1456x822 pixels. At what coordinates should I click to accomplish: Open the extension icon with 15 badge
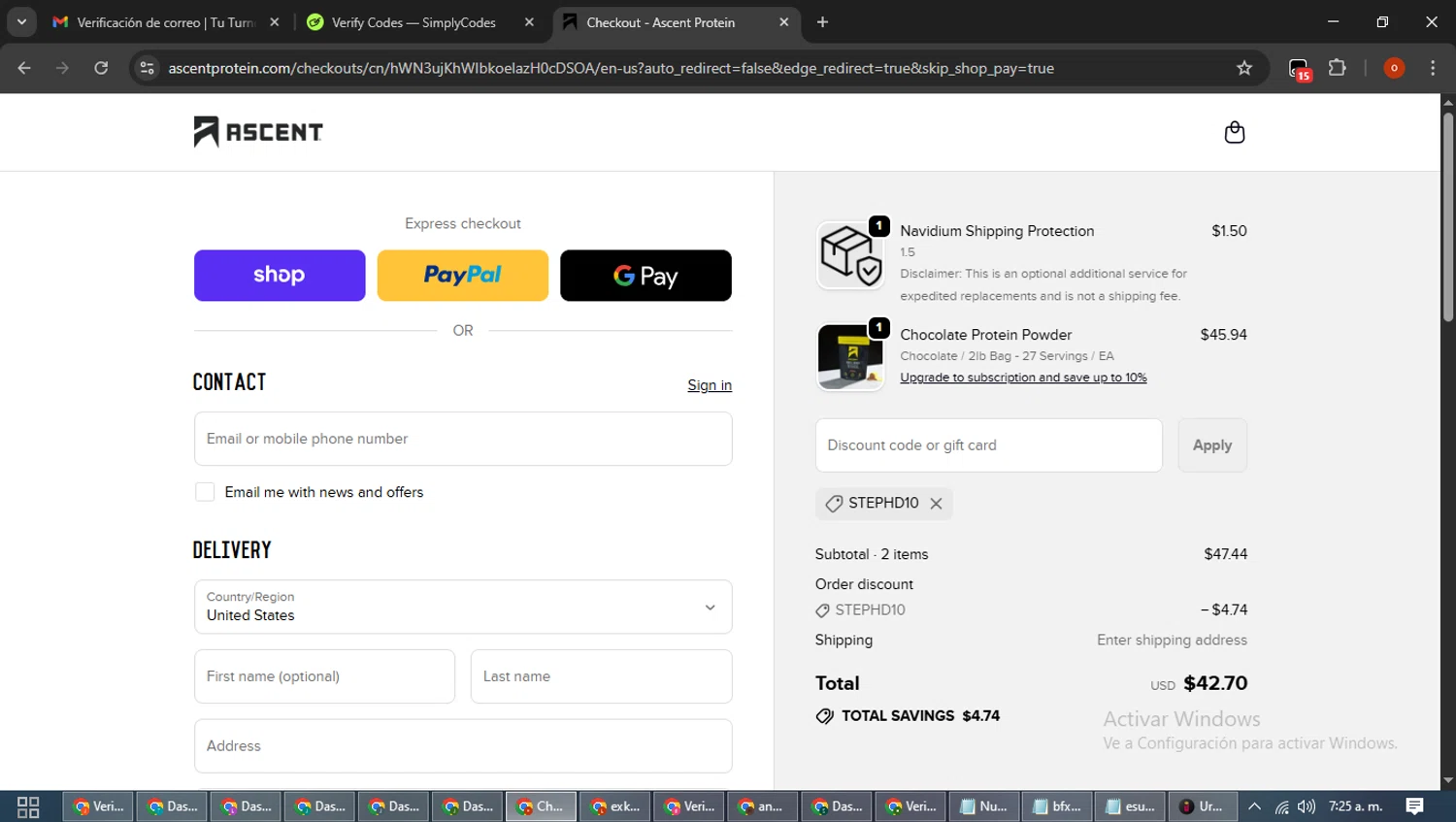click(x=1299, y=69)
